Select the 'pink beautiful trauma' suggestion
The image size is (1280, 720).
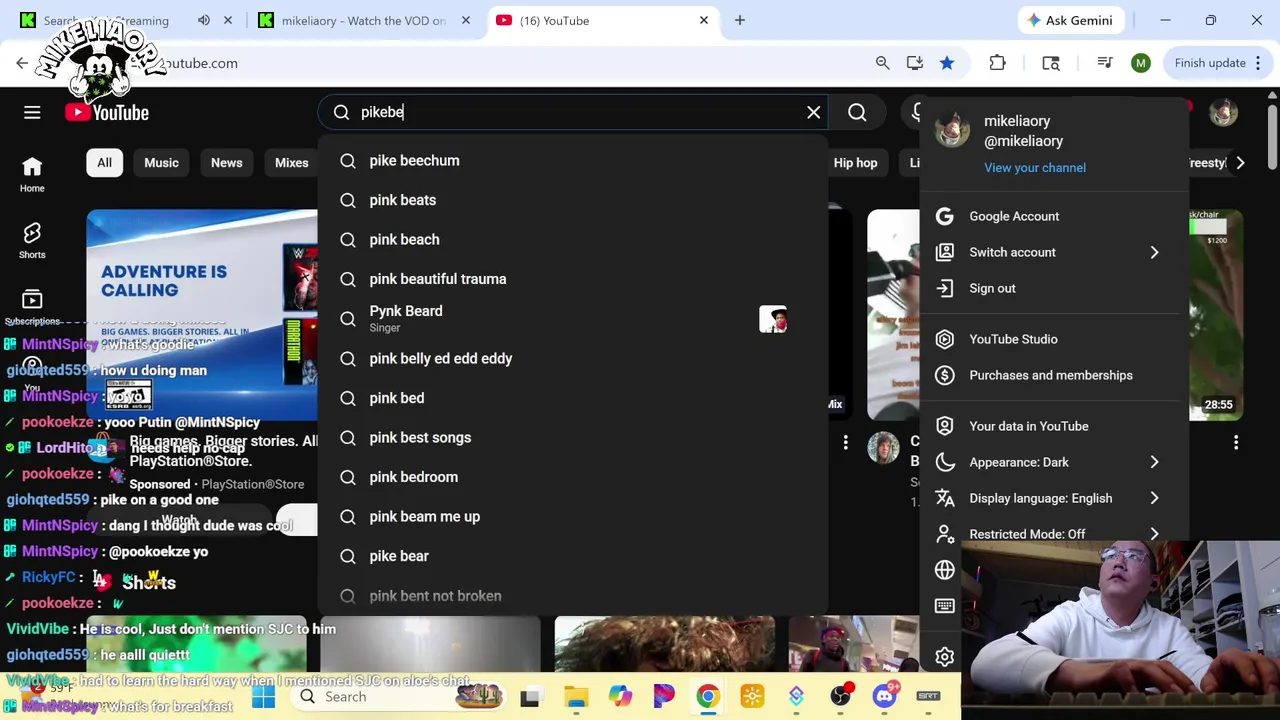573,279
